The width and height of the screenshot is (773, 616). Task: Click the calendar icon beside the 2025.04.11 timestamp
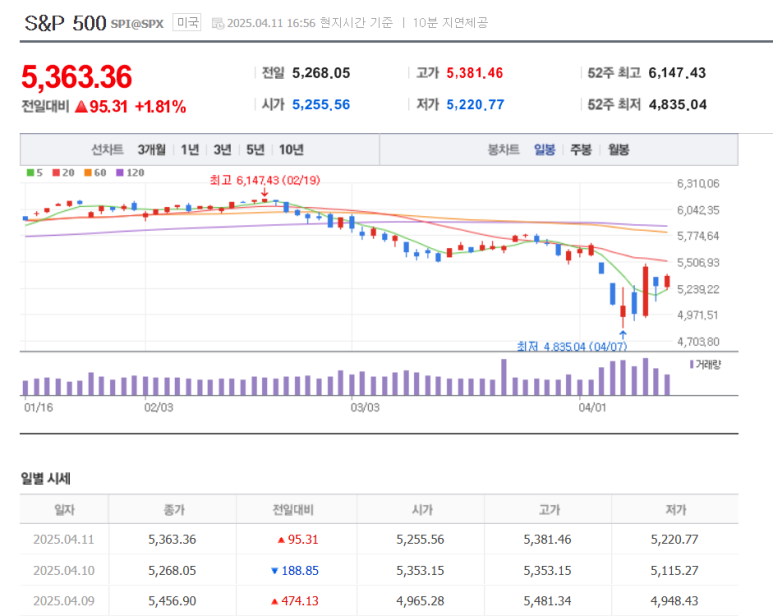pyautogui.click(x=217, y=23)
